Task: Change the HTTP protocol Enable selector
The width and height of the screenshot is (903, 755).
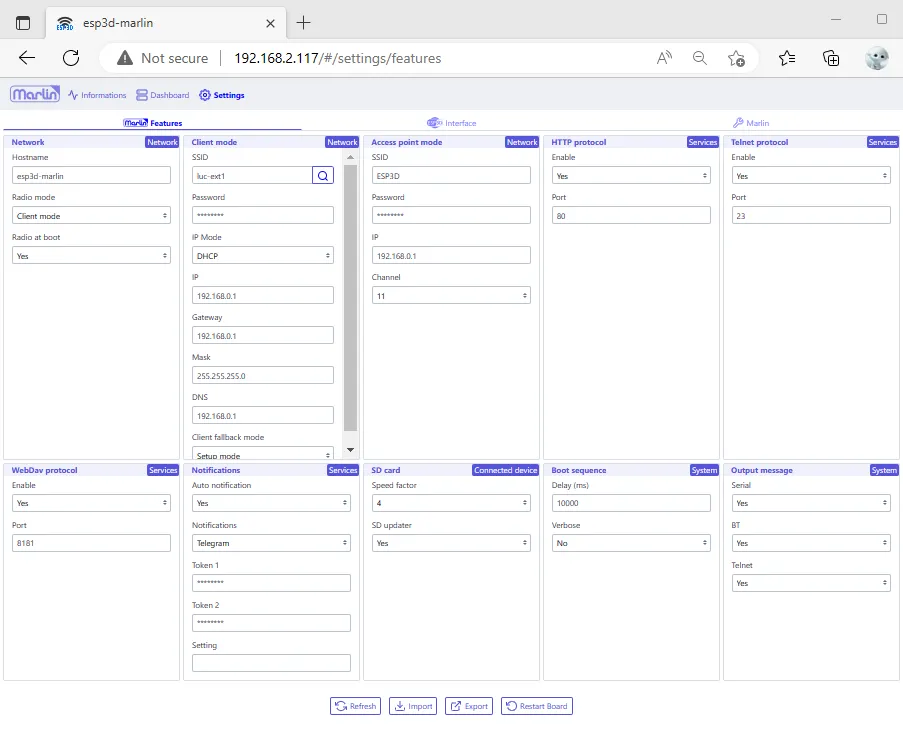Action: pos(631,176)
